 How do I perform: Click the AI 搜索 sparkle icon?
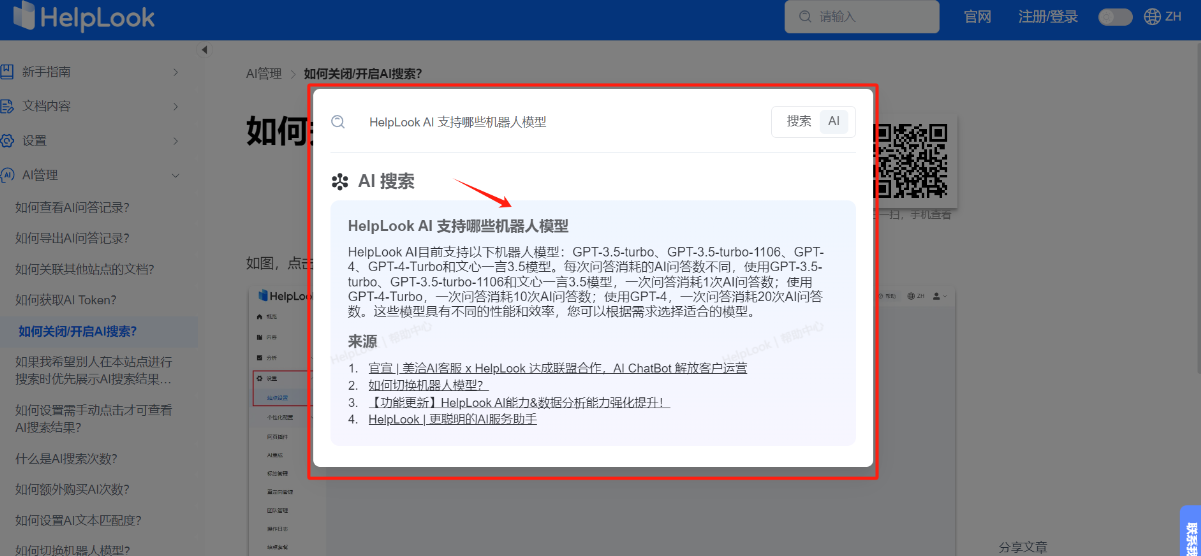coord(340,182)
